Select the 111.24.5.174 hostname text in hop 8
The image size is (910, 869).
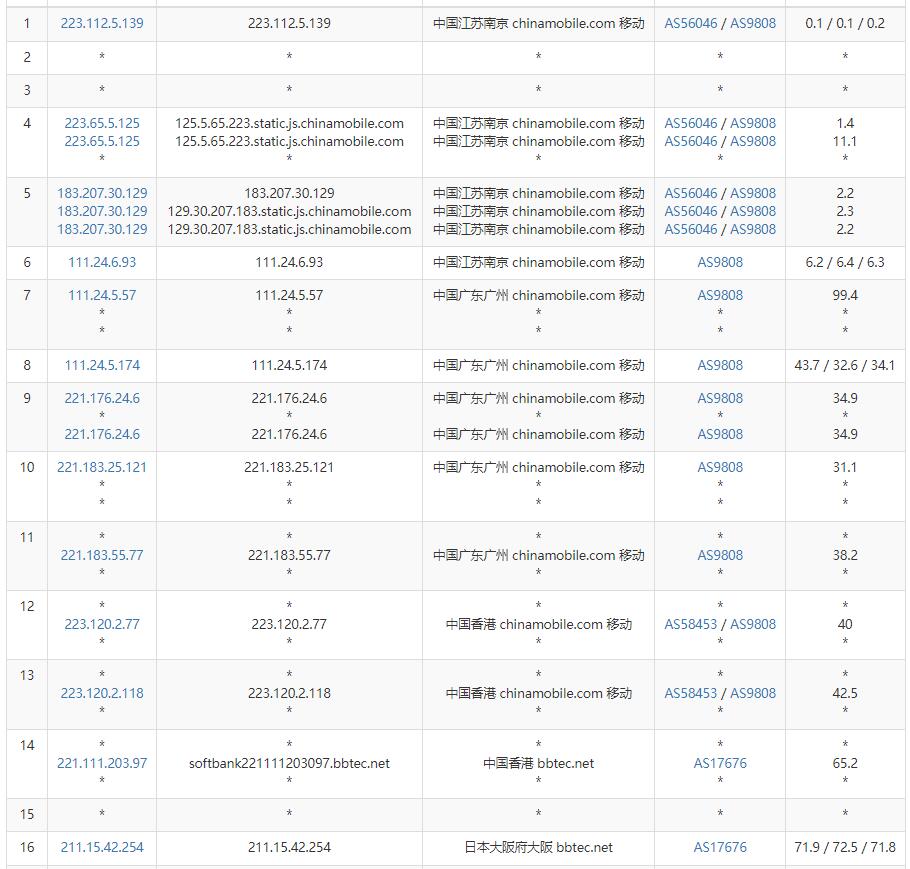point(289,365)
